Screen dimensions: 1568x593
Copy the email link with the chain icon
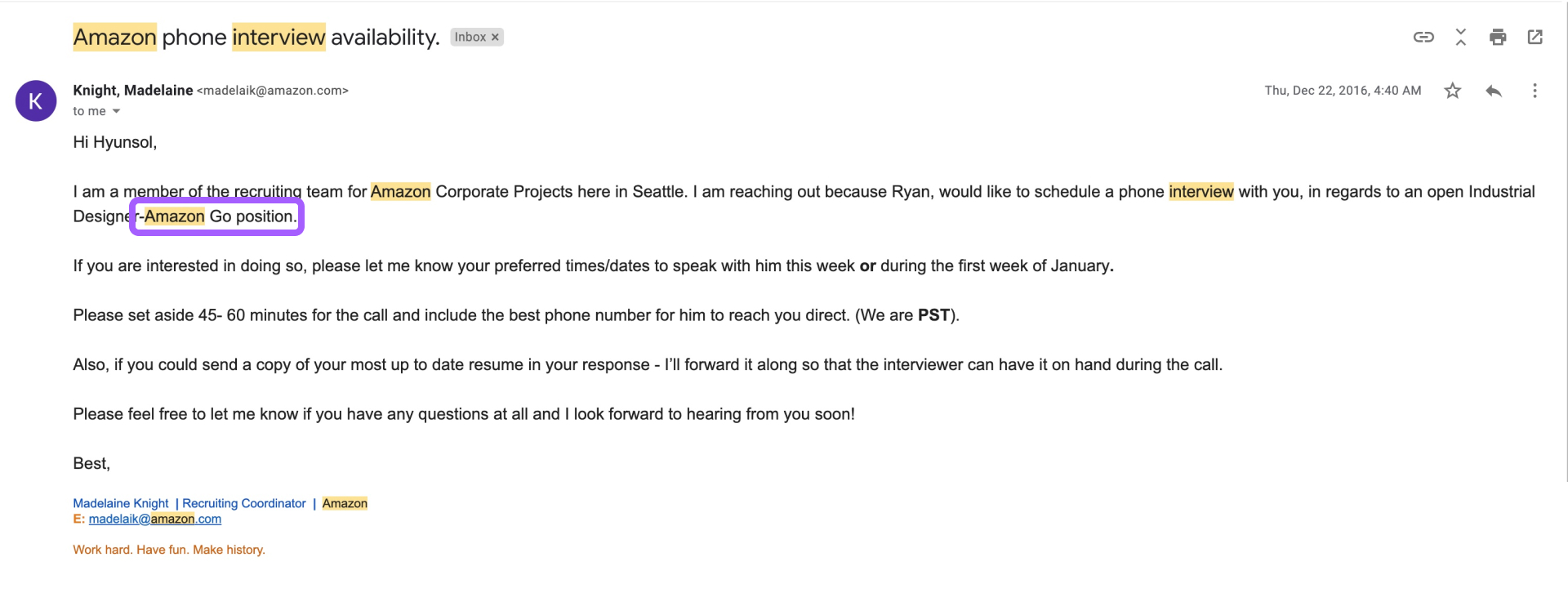tap(1423, 37)
